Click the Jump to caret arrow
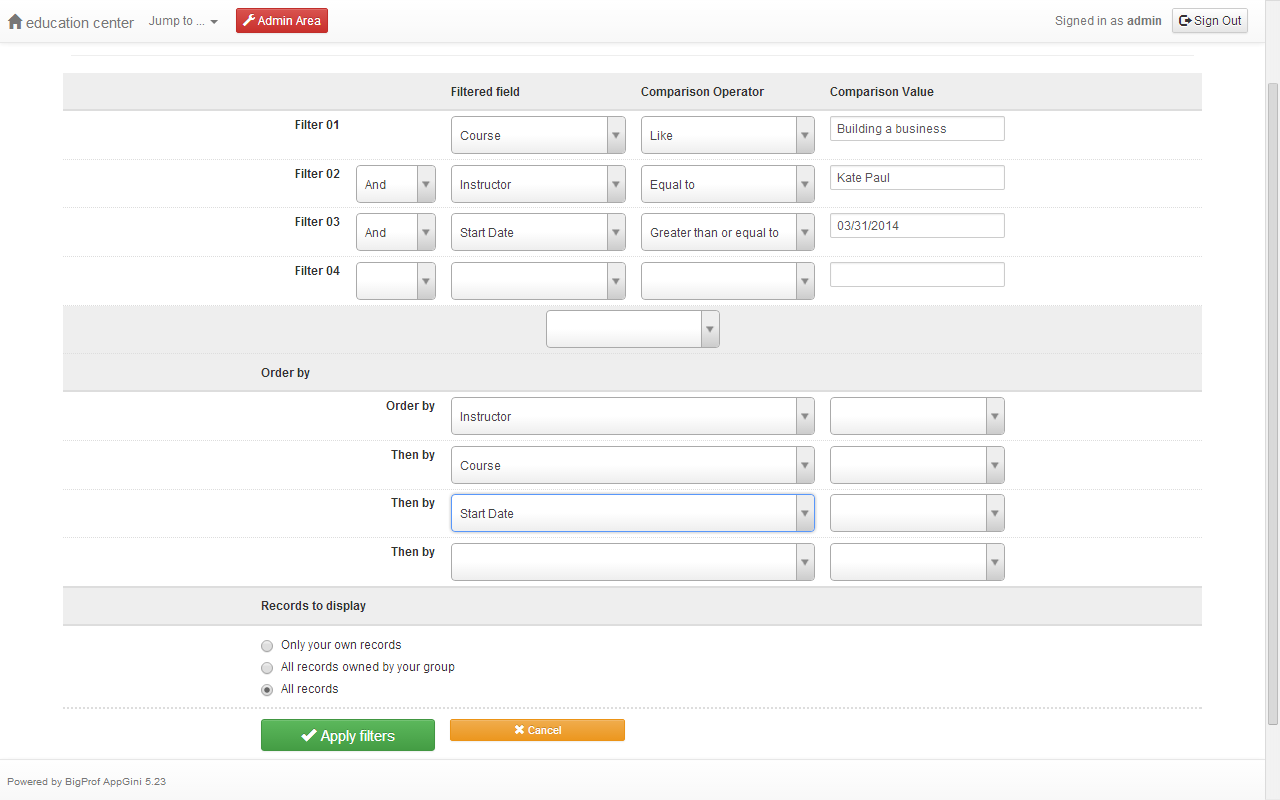Image resolution: width=1280 pixels, height=800 pixels. [214, 22]
